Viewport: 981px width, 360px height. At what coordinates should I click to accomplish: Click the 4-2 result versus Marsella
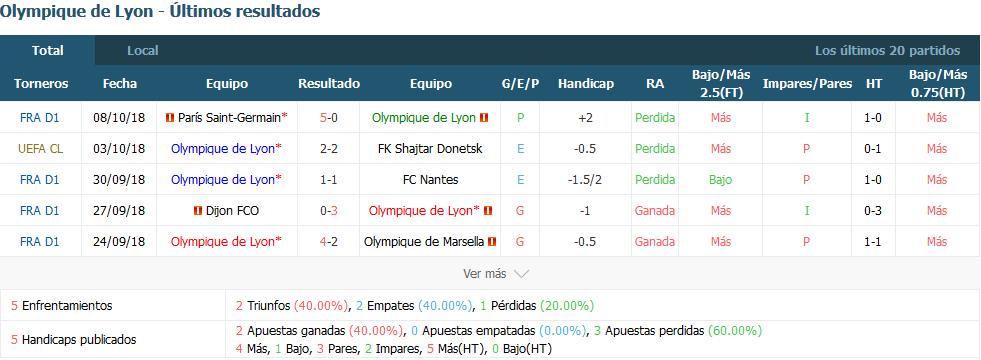[x=329, y=242]
